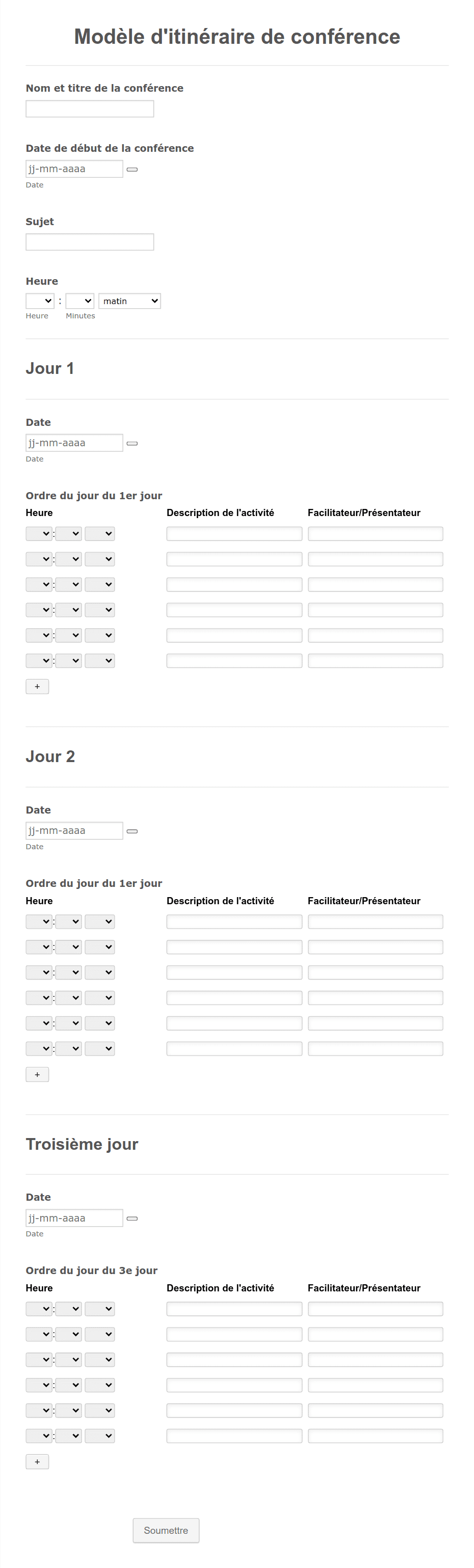This screenshot has height=1568, width=474.
Task: Open the first AM/PM dropdown in Jour 2 agenda
Action: click(x=100, y=922)
